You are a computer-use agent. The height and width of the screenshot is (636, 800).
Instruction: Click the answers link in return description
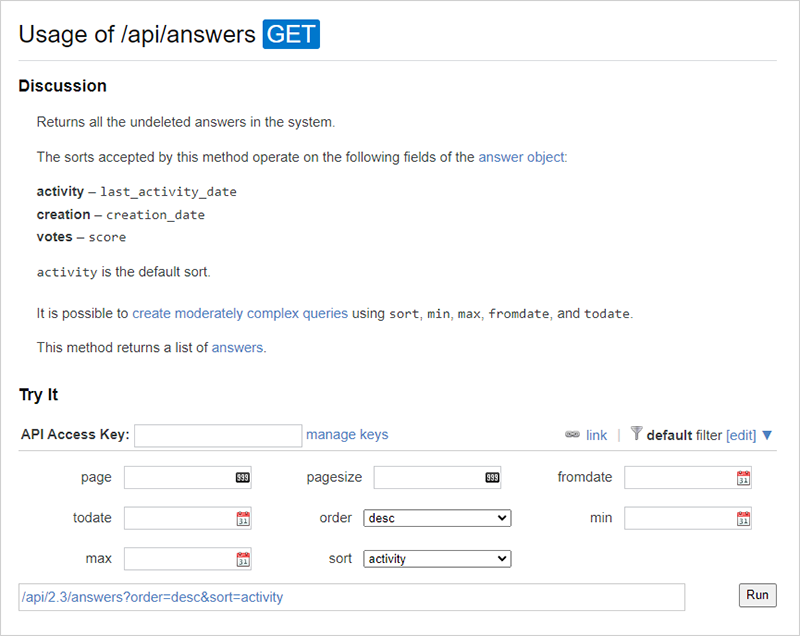point(237,348)
